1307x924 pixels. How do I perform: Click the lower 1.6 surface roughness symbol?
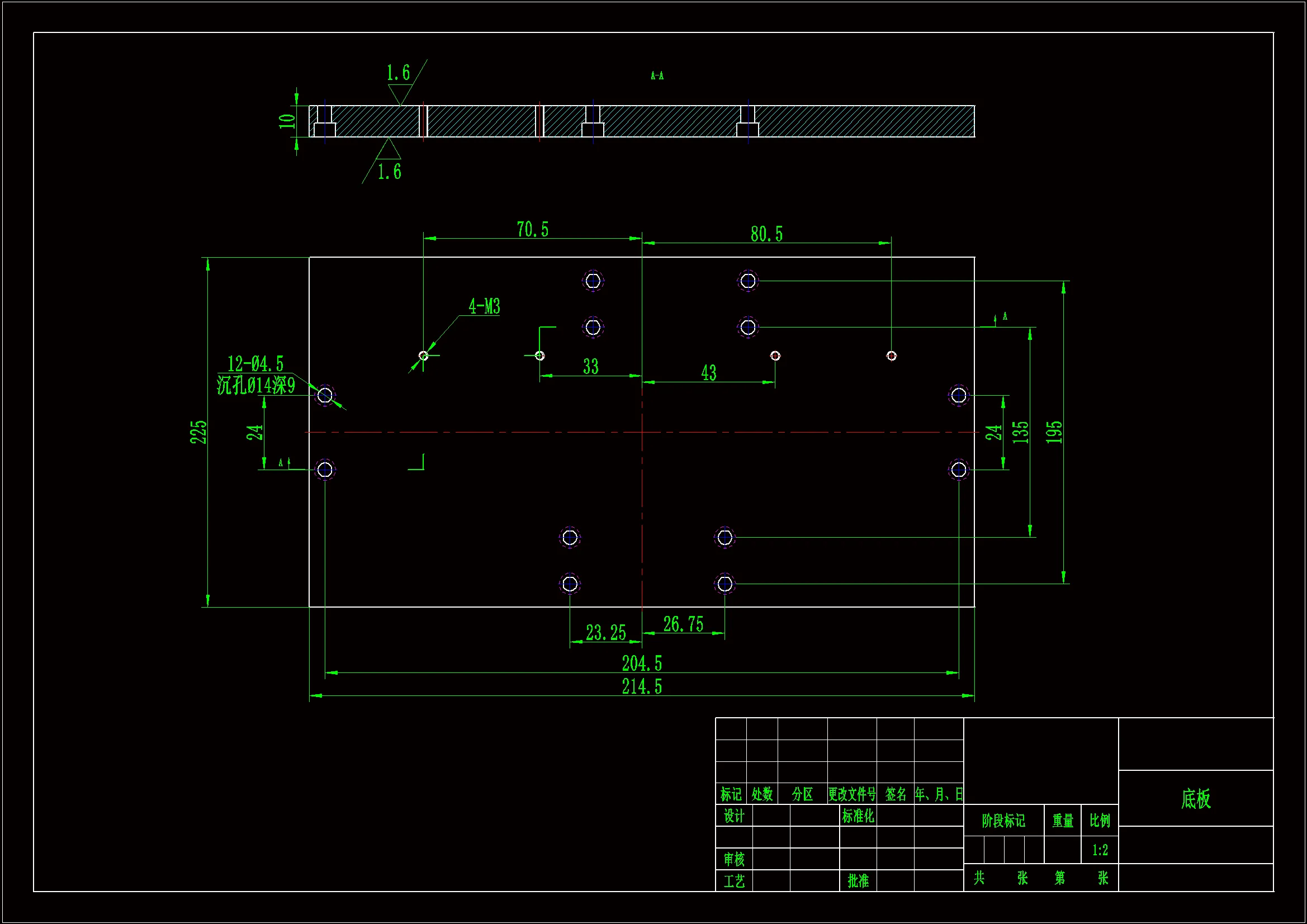coord(390,172)
